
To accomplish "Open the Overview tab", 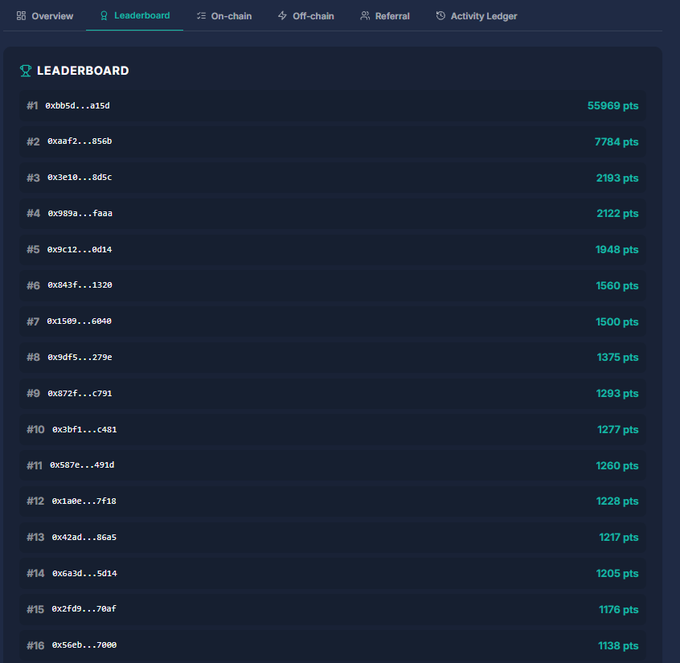I will coord(45,16).
